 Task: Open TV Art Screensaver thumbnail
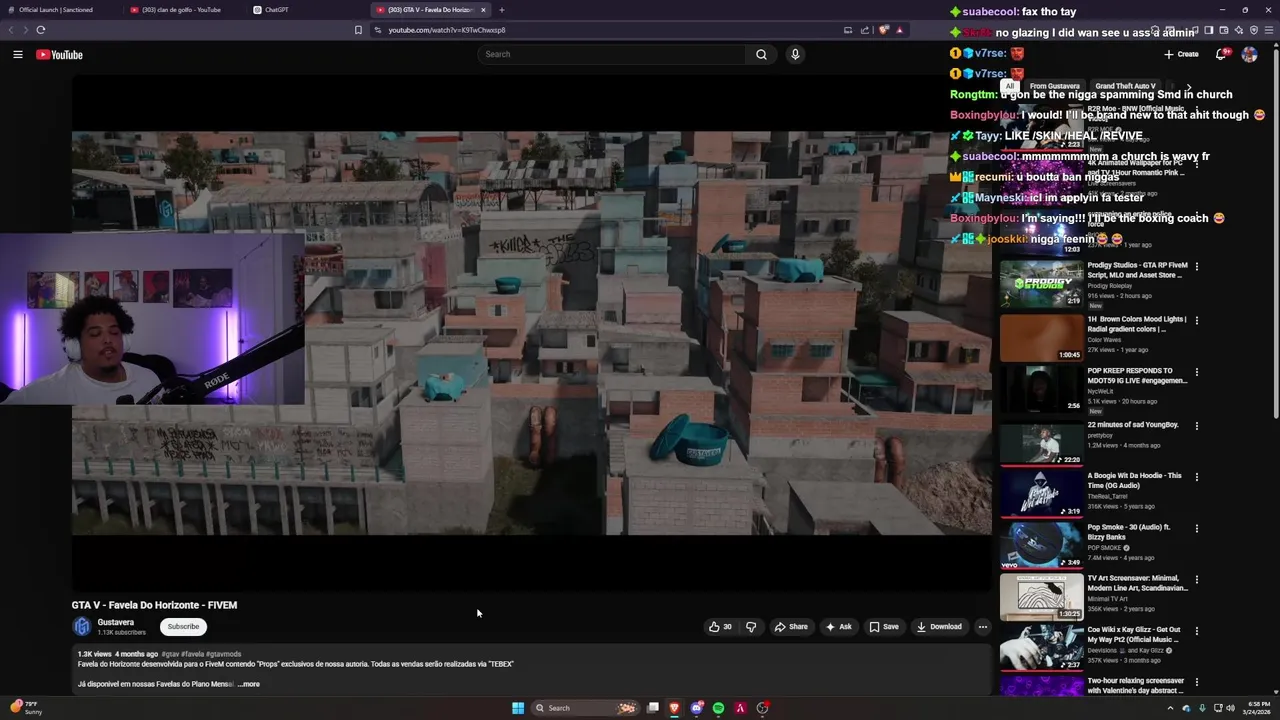click(1041, 596)
